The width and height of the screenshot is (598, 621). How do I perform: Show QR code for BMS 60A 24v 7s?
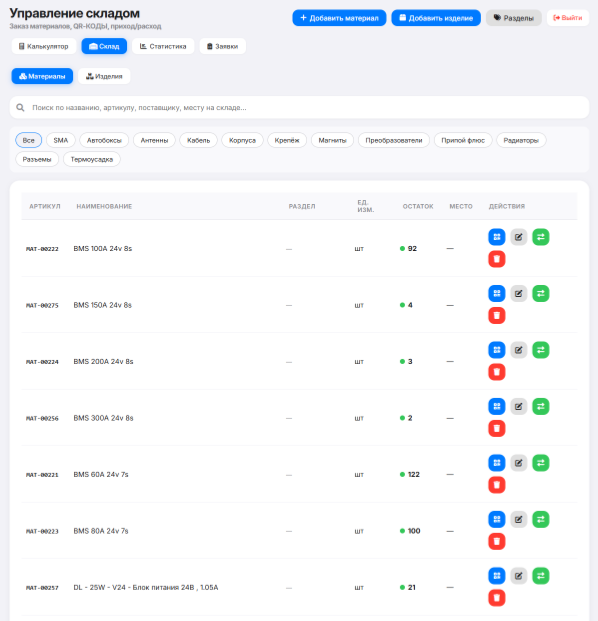497,463
